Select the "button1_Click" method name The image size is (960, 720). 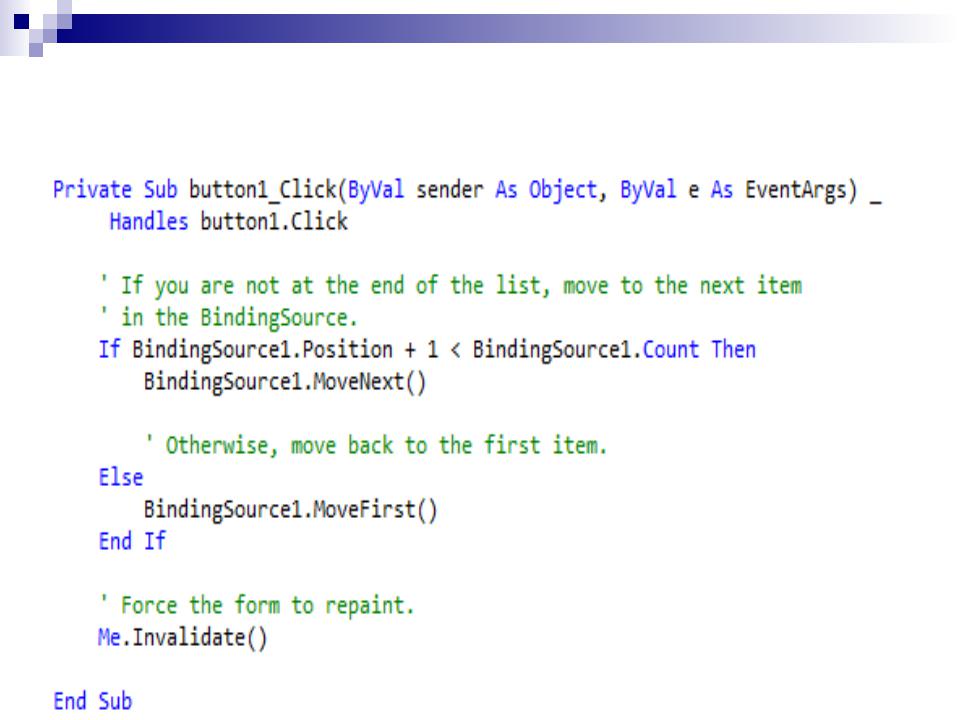[x=263, y=190]
